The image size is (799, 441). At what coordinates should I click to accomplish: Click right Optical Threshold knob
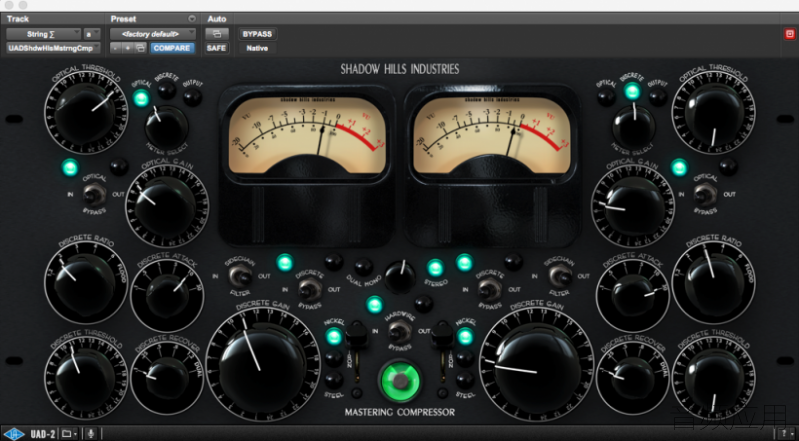point(714,113)
